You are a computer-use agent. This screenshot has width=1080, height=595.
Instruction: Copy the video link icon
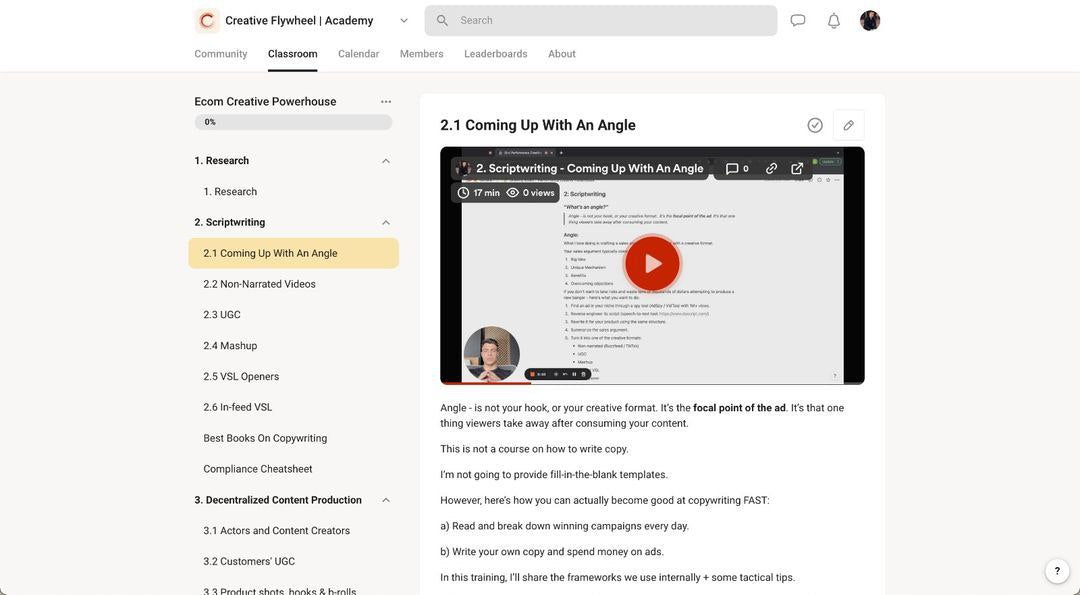pyautogui.click(x=771, y=168)
